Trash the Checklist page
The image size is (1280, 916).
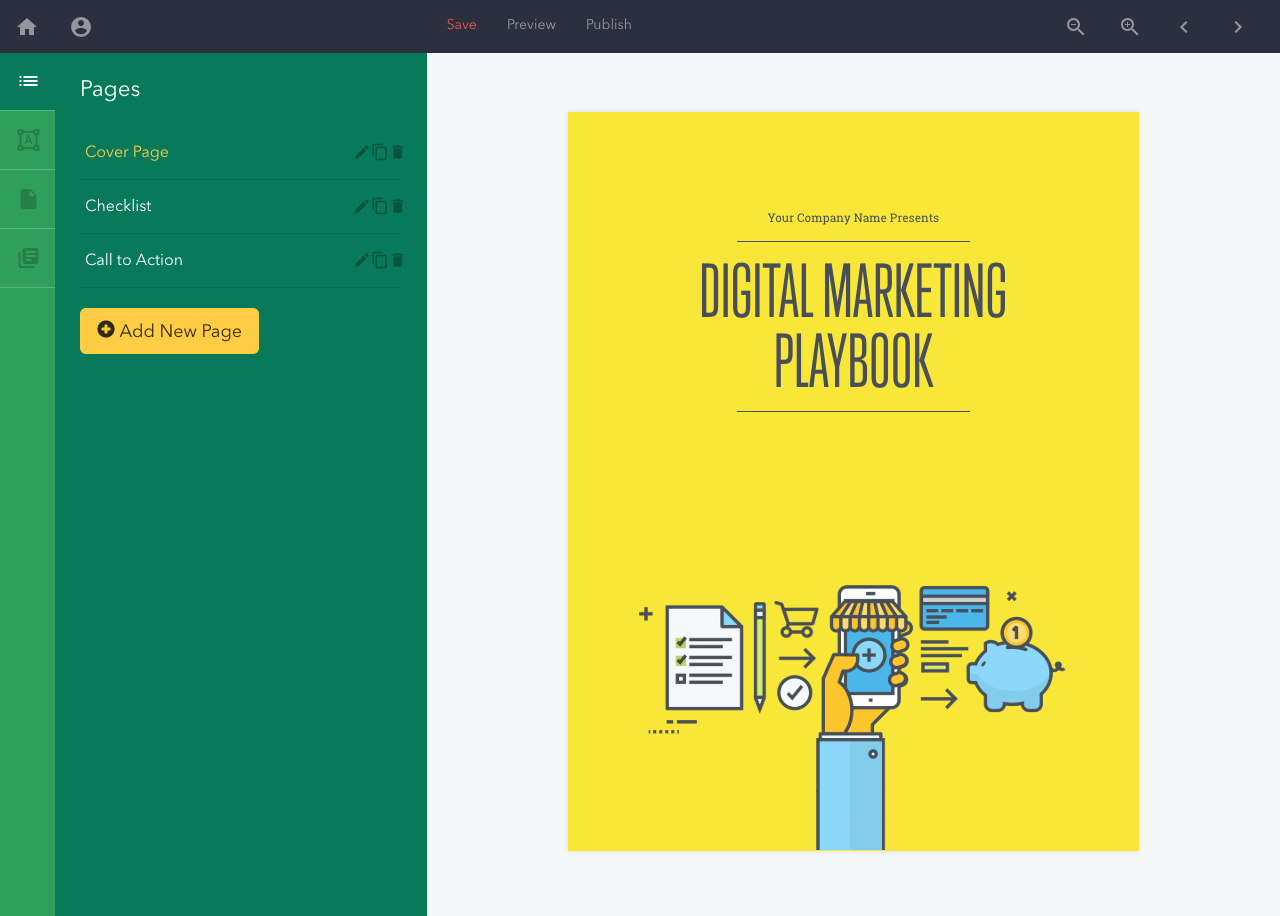point(398,206)
